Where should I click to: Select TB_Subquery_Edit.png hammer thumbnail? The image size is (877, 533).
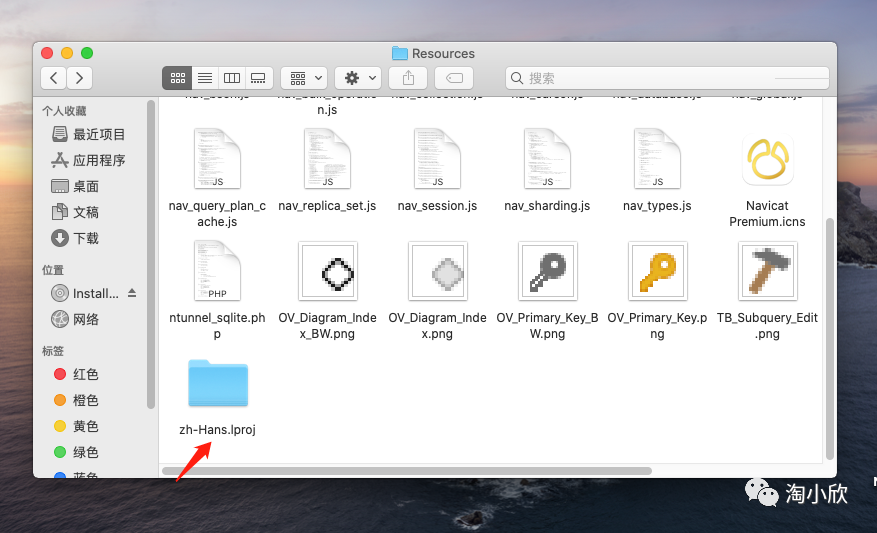(767, 271)
